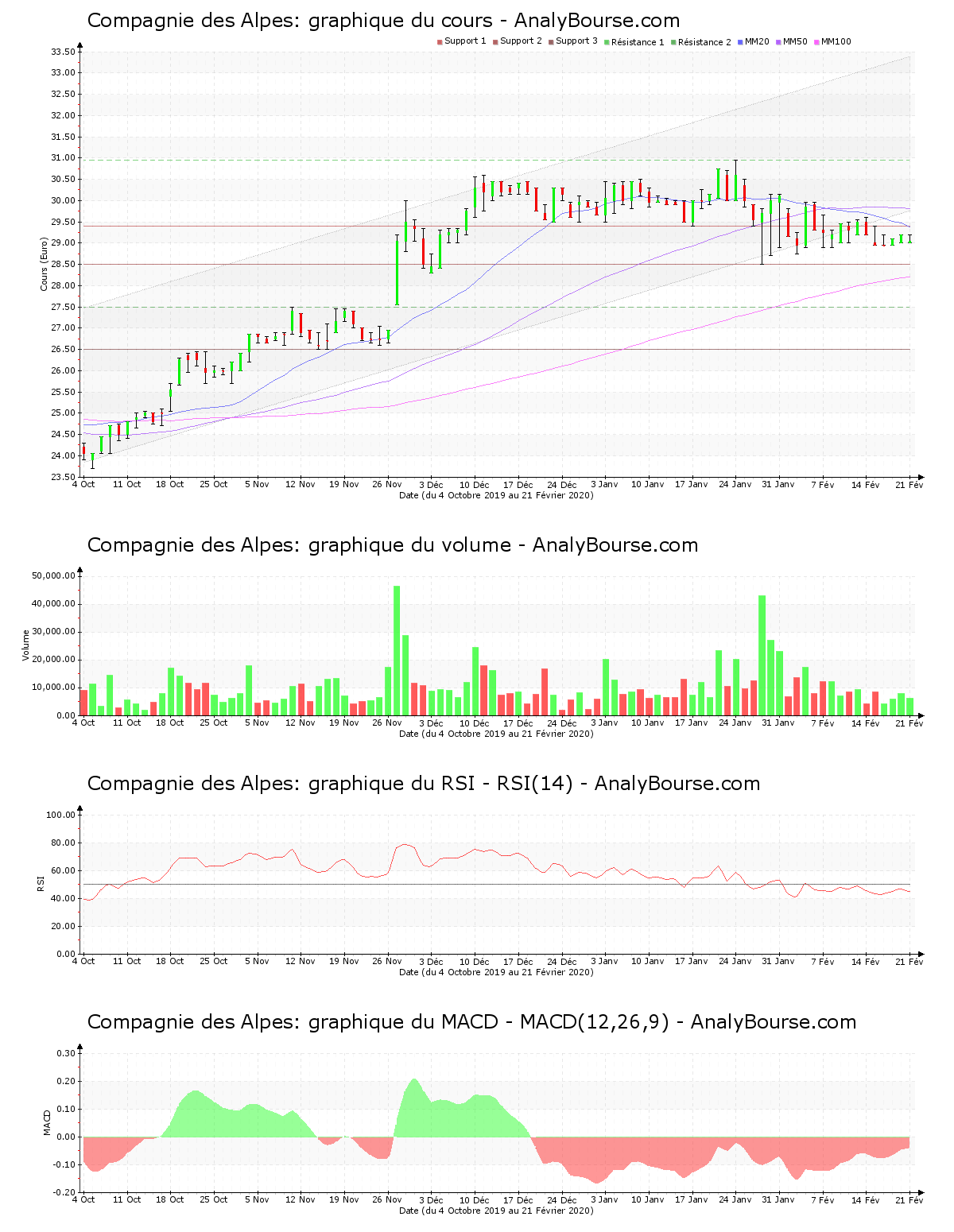Click the MM100 legend color square
Image resolution: width=954 pixels, height=1232 pixels.
(x=816, y=42)
